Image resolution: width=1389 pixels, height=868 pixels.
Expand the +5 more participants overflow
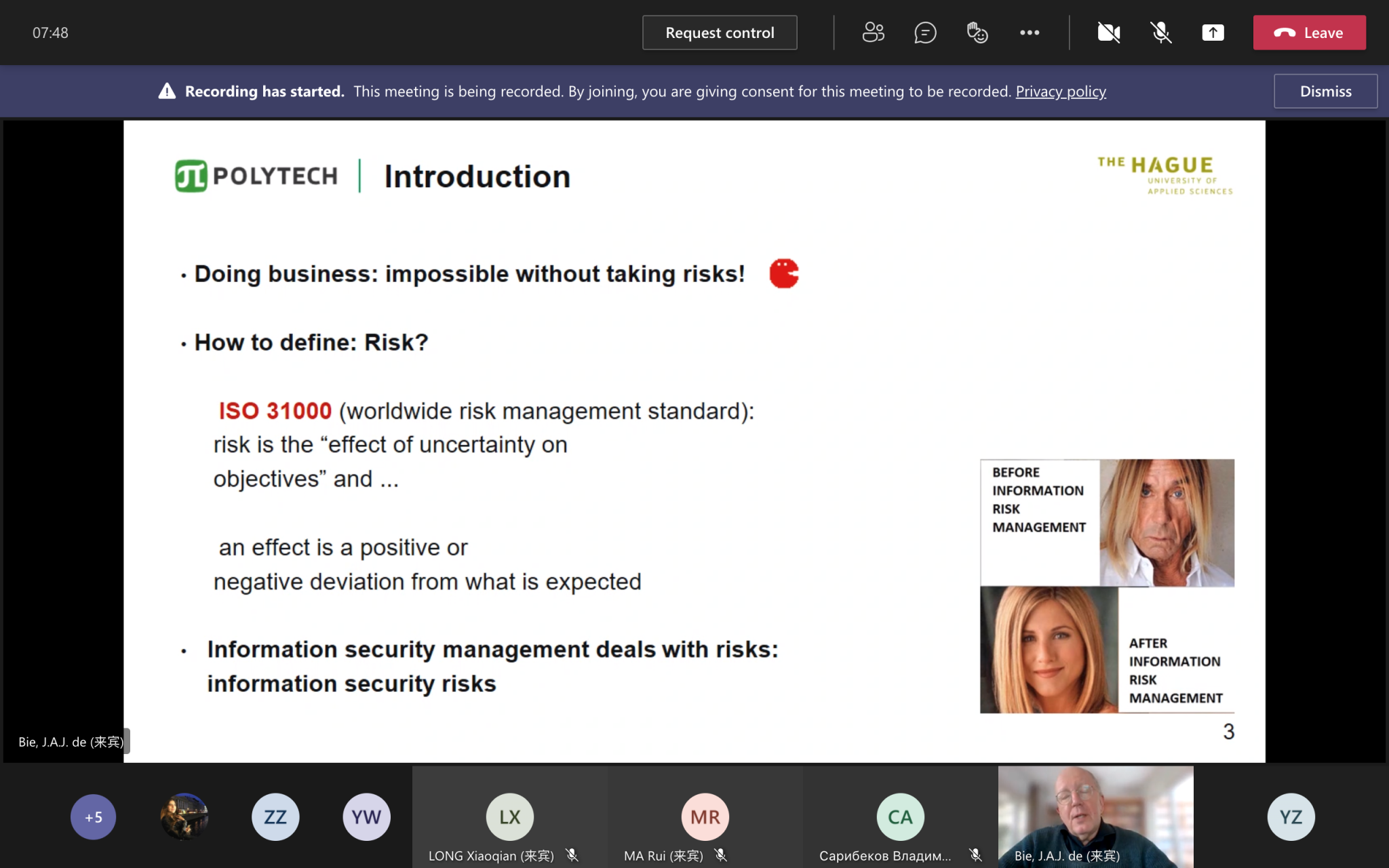click(93, 817)
